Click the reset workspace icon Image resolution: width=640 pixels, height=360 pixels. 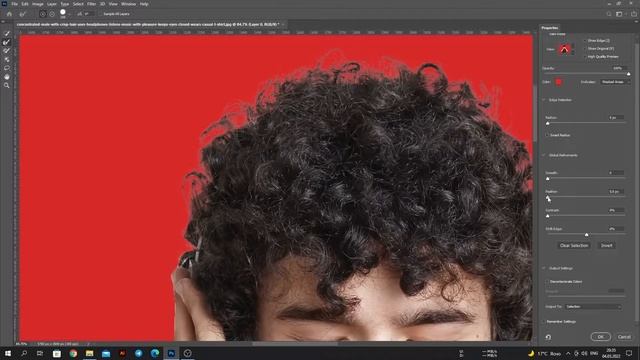[548, 337]
